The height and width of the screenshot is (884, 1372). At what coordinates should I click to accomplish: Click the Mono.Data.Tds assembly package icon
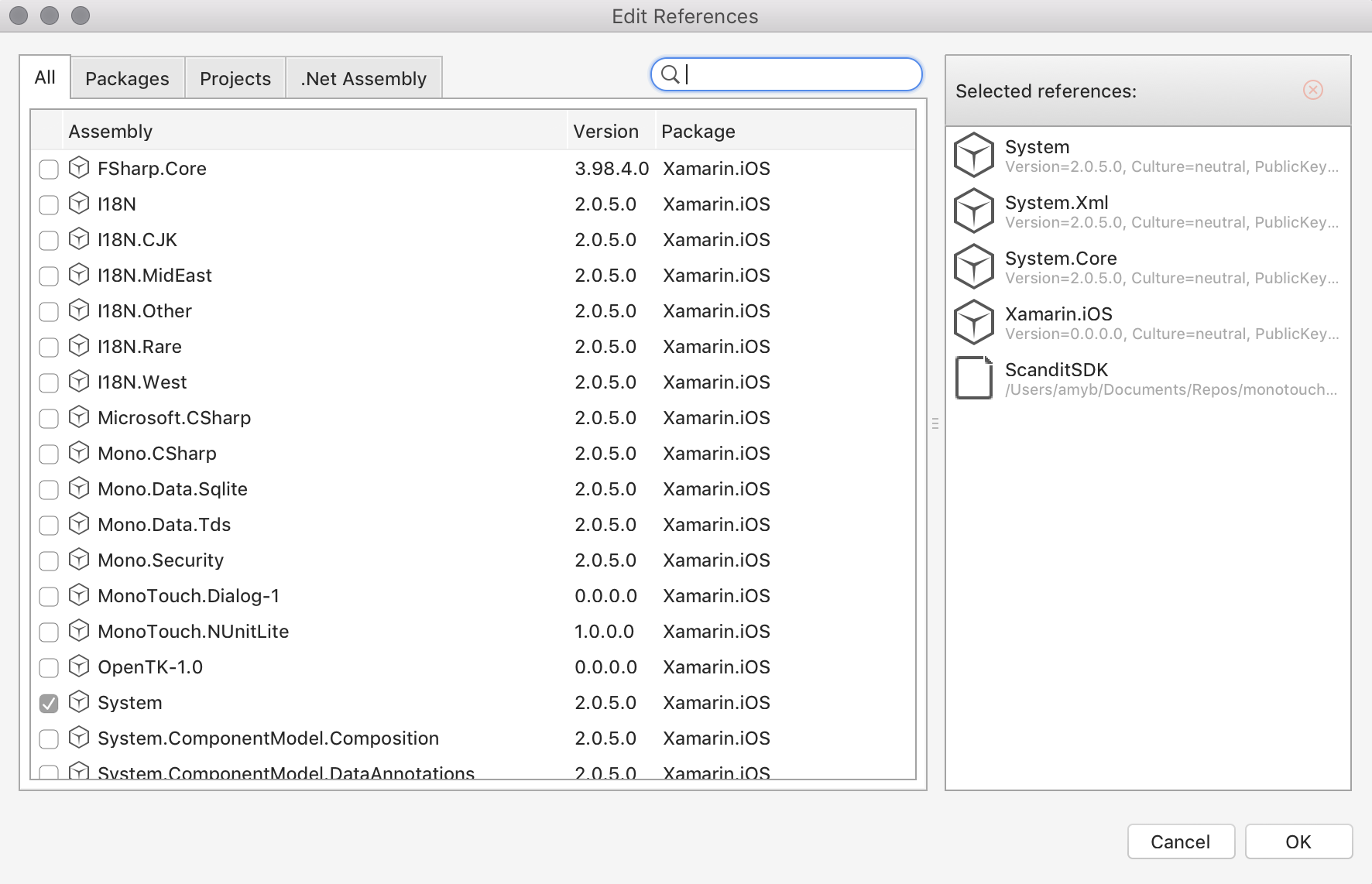pos(79,523)
